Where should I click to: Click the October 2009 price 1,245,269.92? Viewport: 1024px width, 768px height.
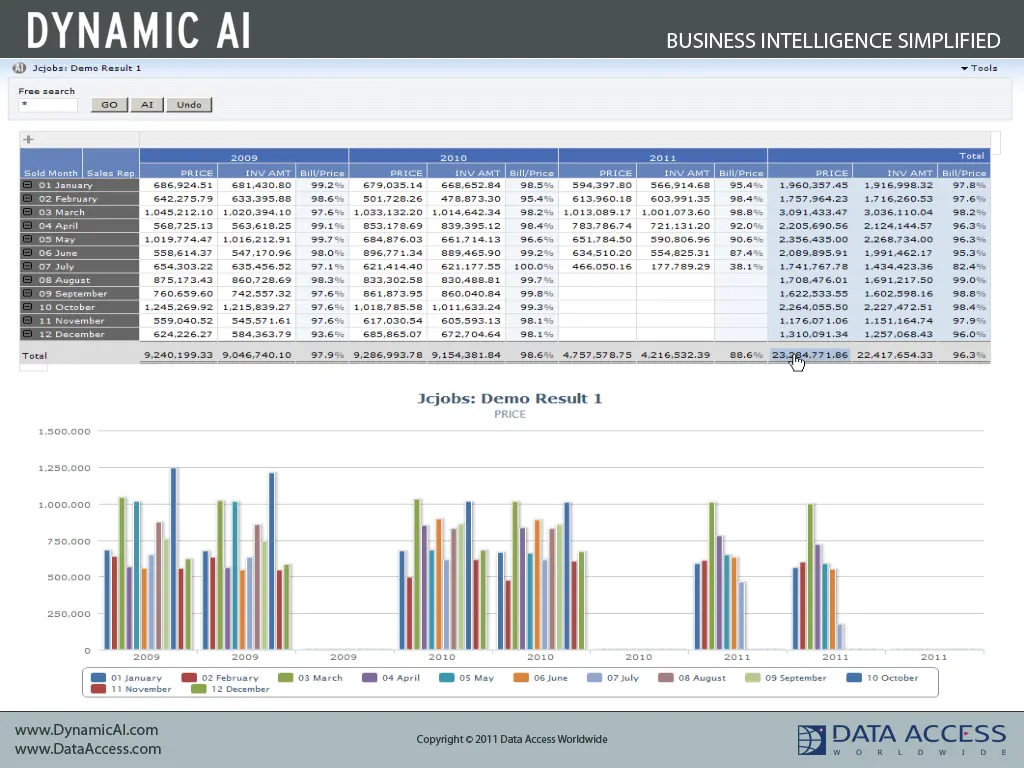pos(178,307)
